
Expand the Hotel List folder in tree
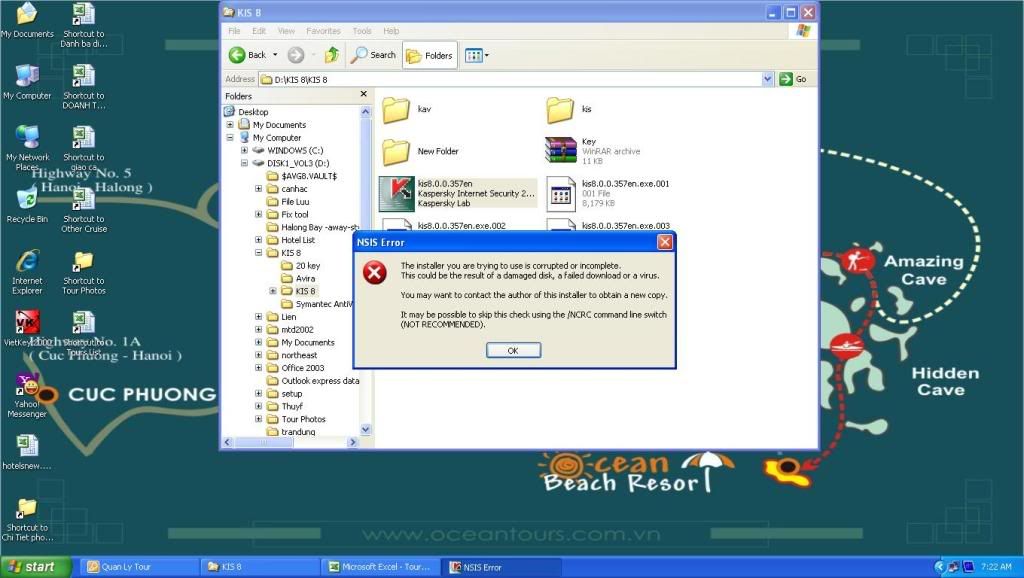tap(259, 240)
